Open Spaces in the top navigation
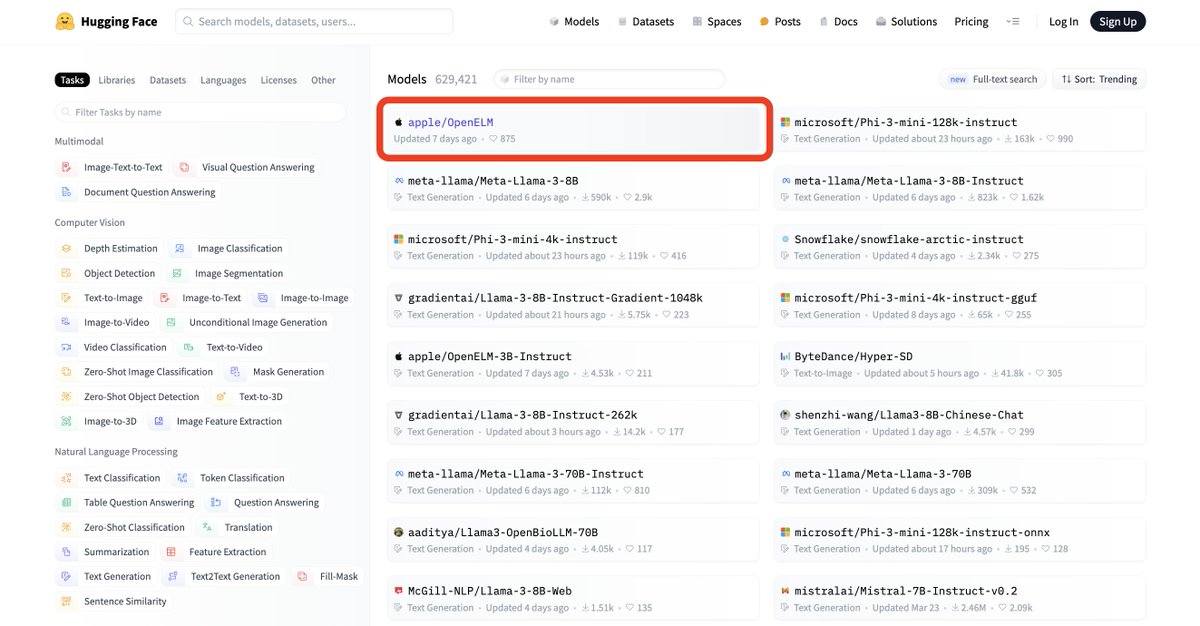The image size is (1200, 626). click(716, 21)
